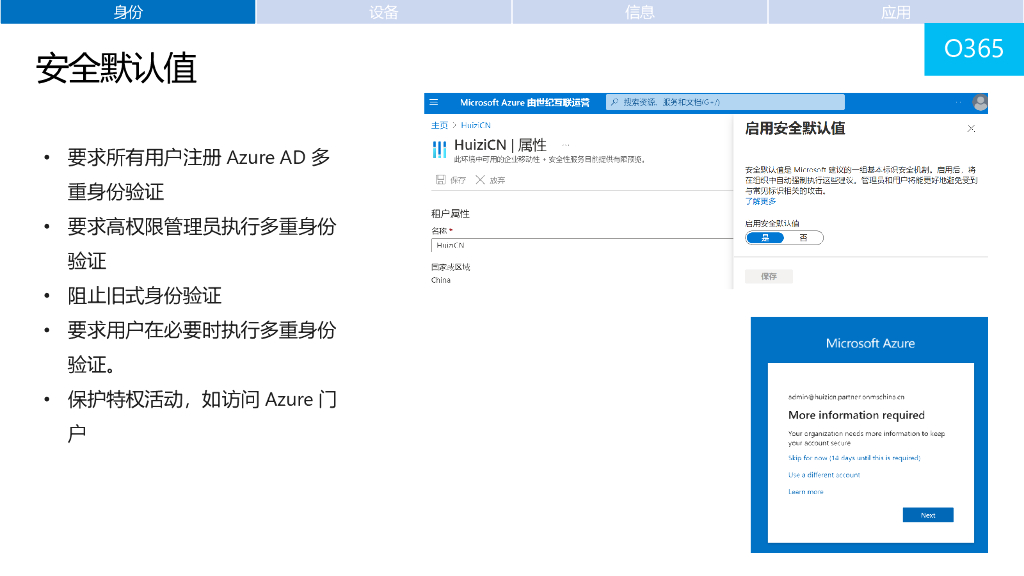Click the Next button
This screenshot has width=1024, height=576.
point(927,515)
